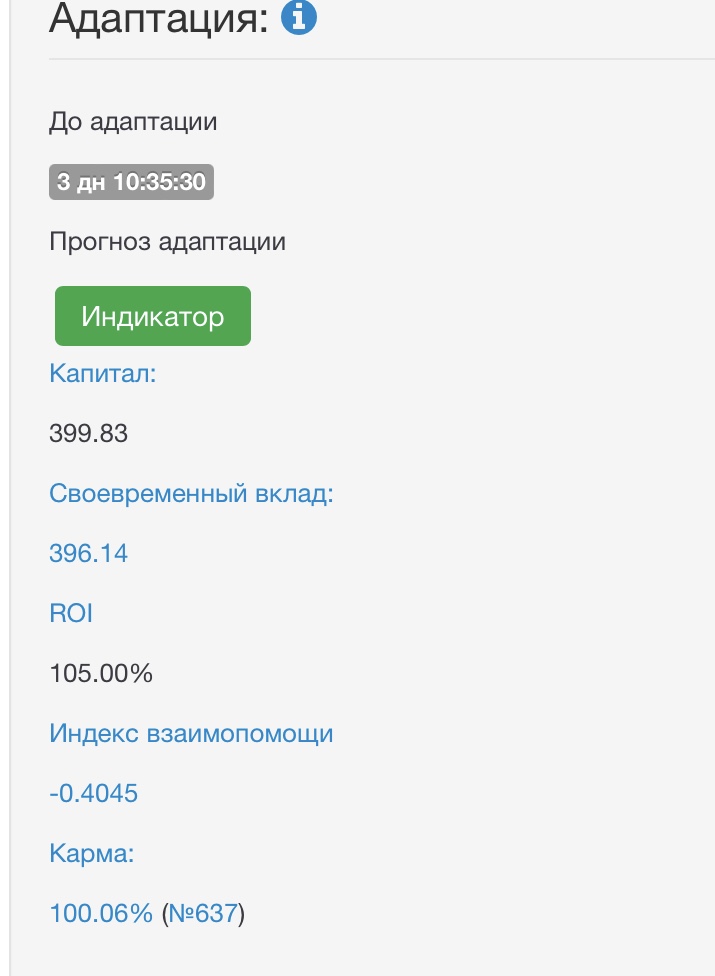The height and width of the screenshot is (976, 715).
Task: Open the ROI link
Action: pyautogui.click(x=70, y=613)
